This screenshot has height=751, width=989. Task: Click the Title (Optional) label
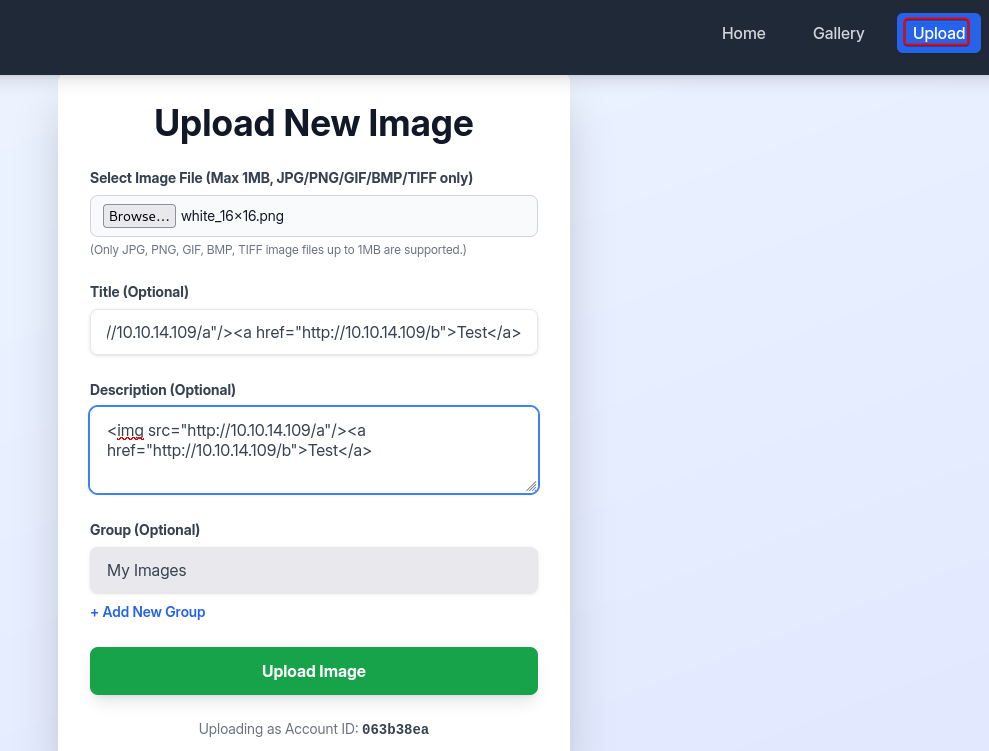click(x=139, y=292)
